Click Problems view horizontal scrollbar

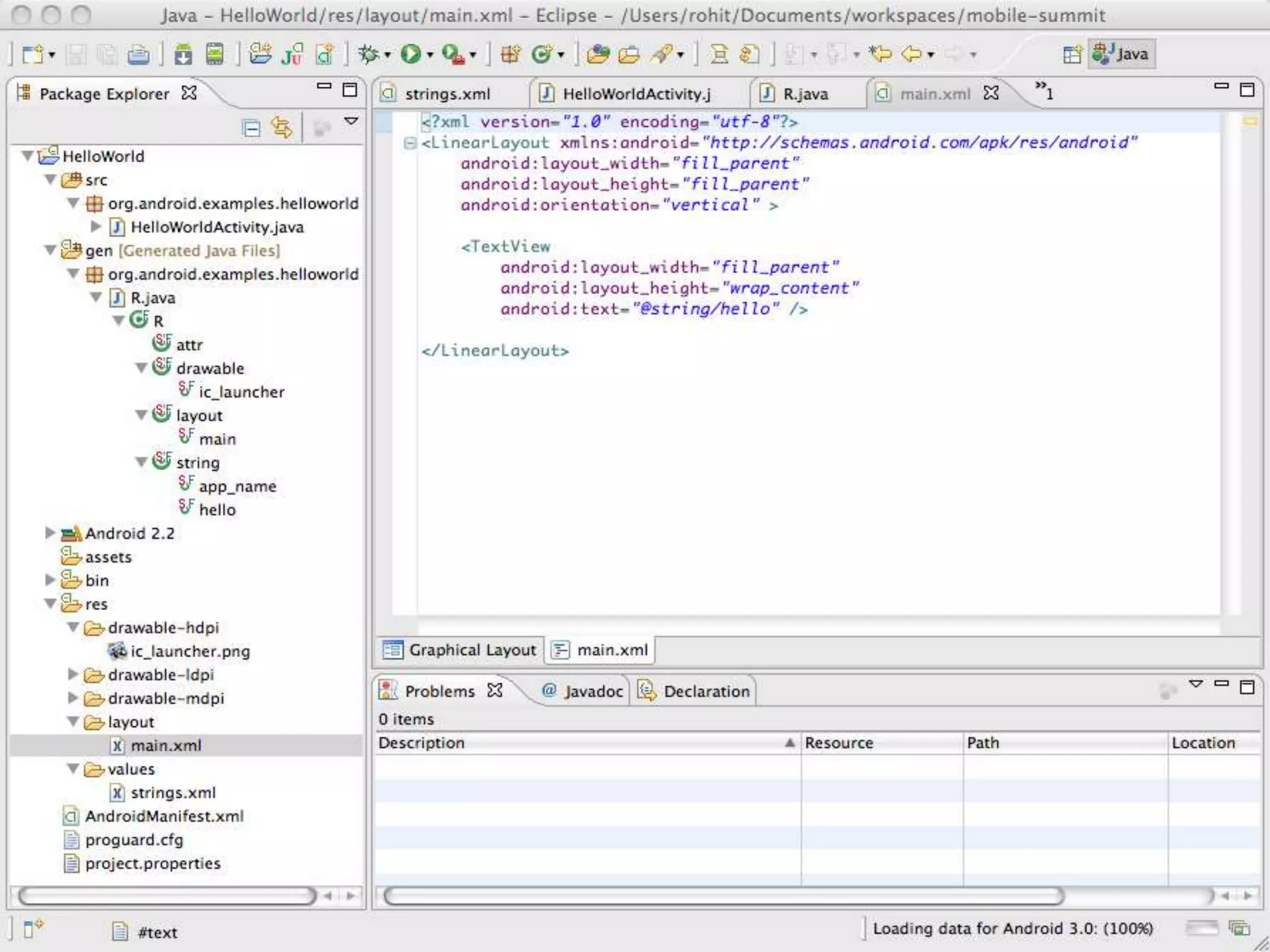tap(723, 896)
